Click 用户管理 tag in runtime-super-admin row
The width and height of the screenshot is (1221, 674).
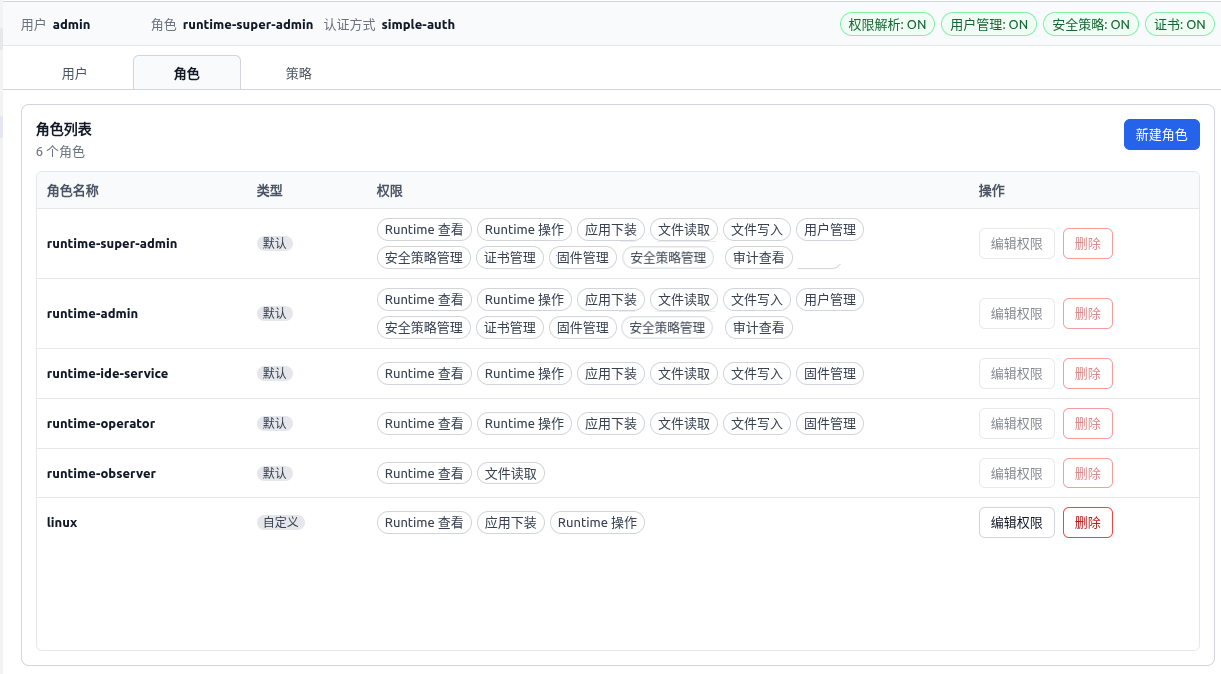(x=830, y=230)
